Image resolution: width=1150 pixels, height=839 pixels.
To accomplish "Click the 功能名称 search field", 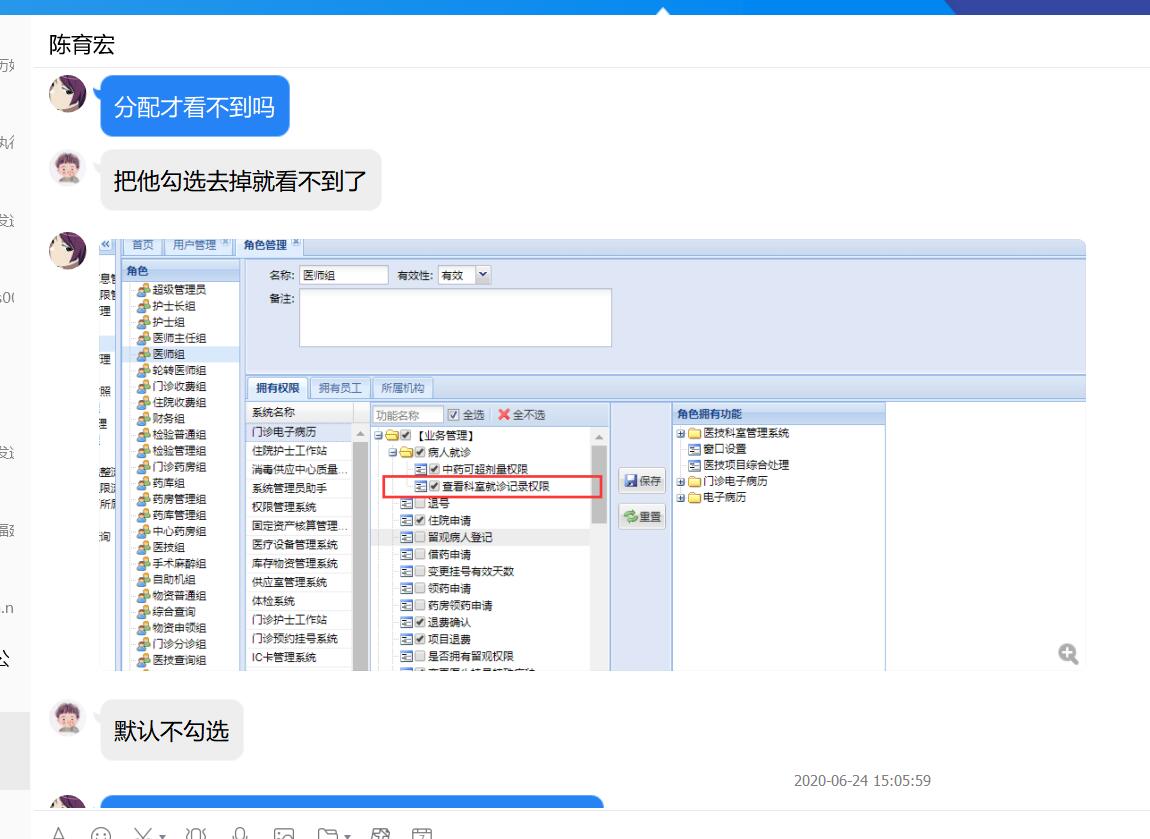I will click(408, 415).
